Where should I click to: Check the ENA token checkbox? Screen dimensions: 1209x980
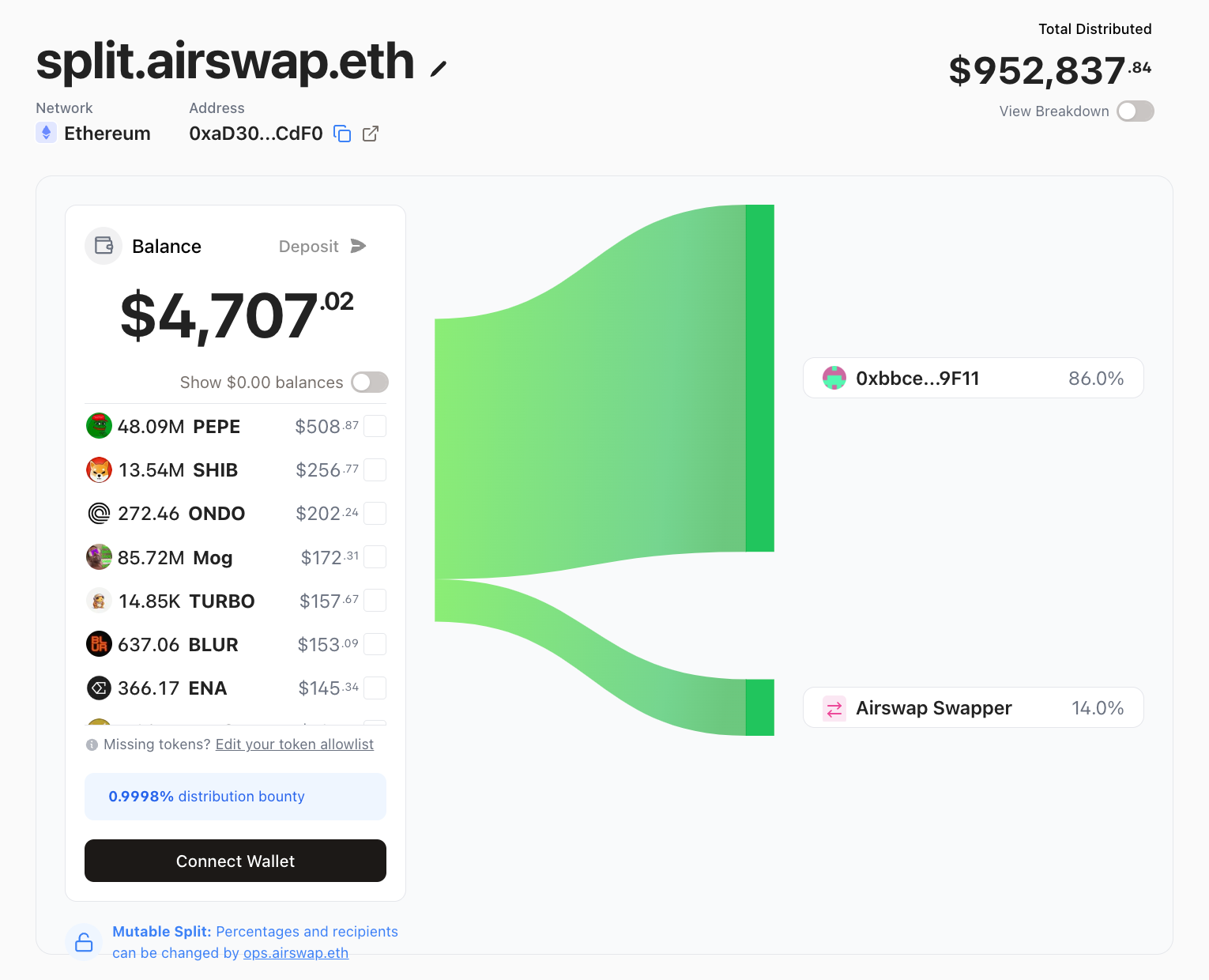point(375,688)
